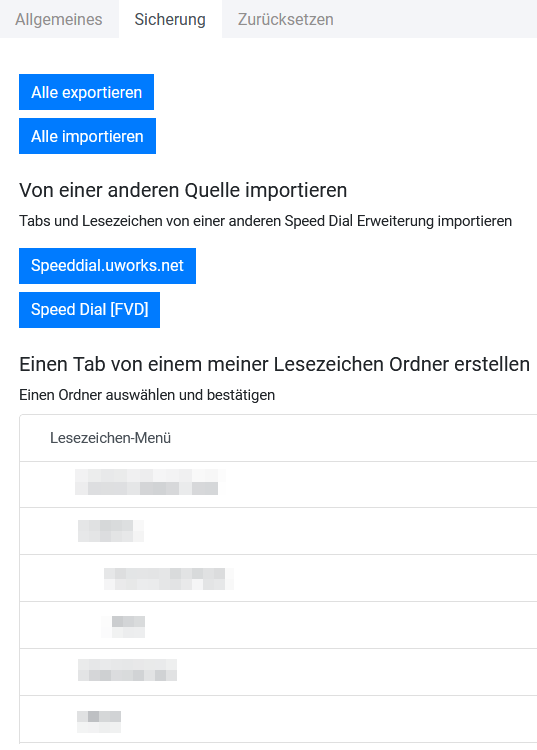Click the Einen Ordner auswählen und bestätigen text

[x=147, y=395]
